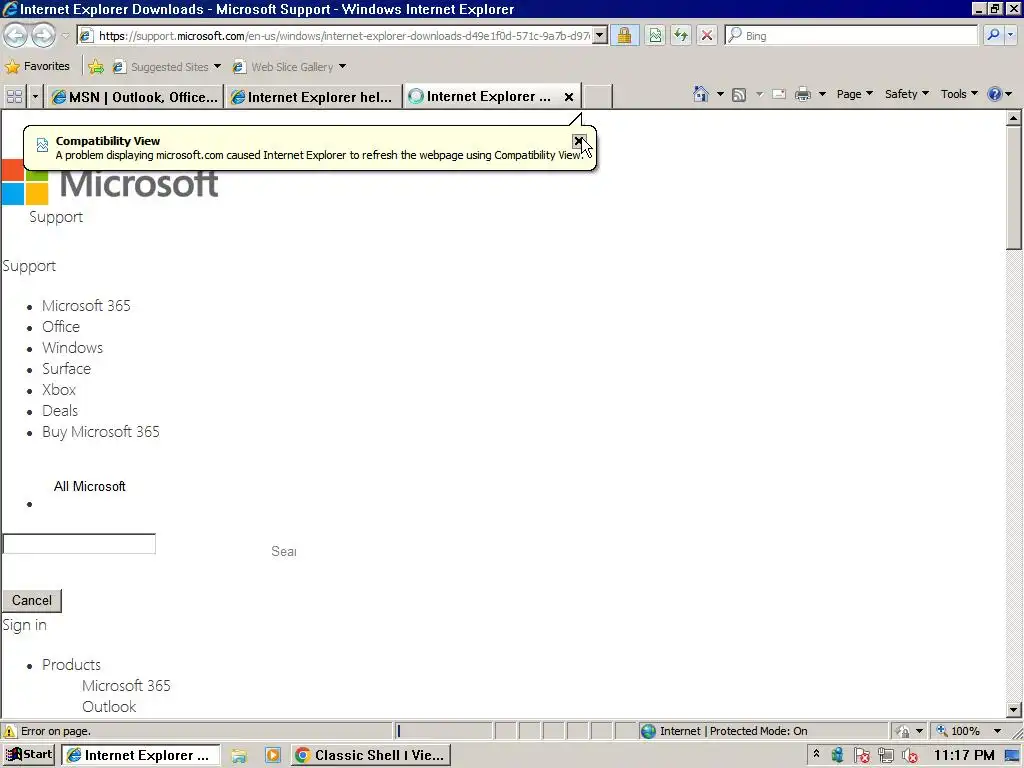Image resolution: width=1024 pixels, height=768 pixels.
Task: Click the Office link
Action: tap(61, 327)
